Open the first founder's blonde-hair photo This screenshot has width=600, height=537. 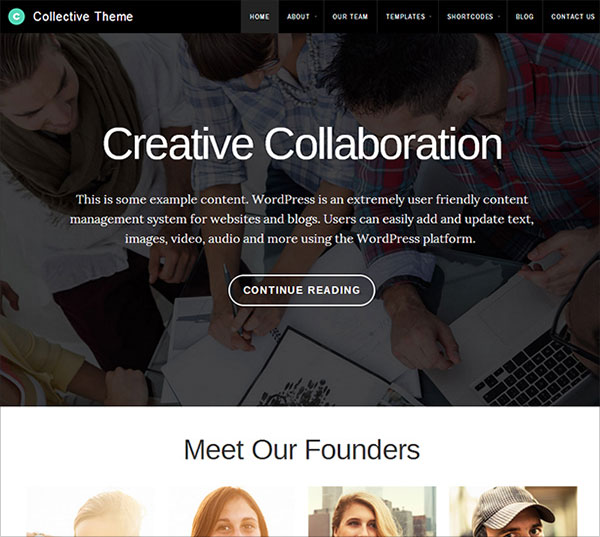(x=90, y=511)
